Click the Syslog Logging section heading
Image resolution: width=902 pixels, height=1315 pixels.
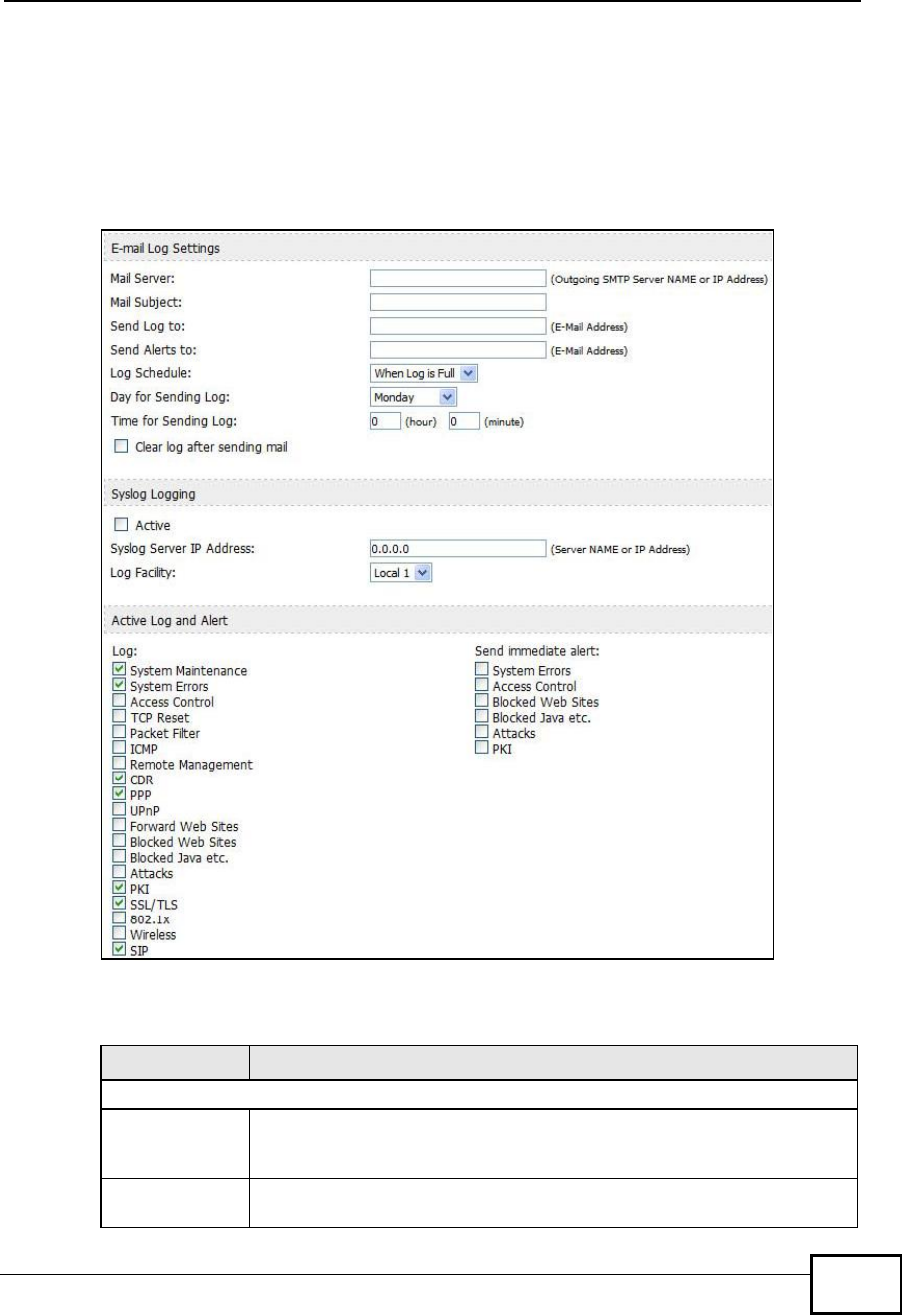(x=155, y=495)
